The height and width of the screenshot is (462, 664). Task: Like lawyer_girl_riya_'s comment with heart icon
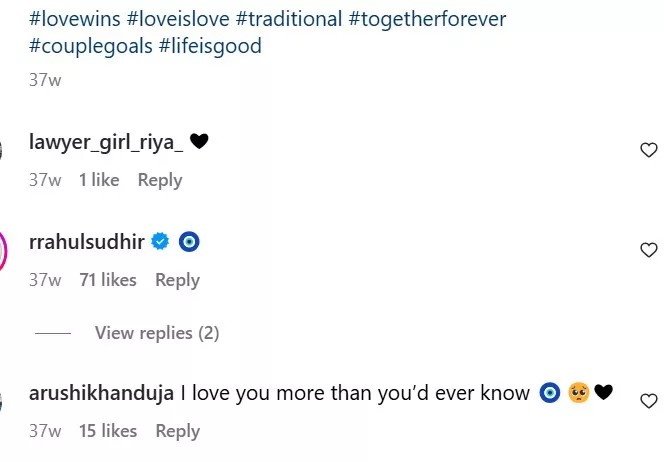point(648,150)
